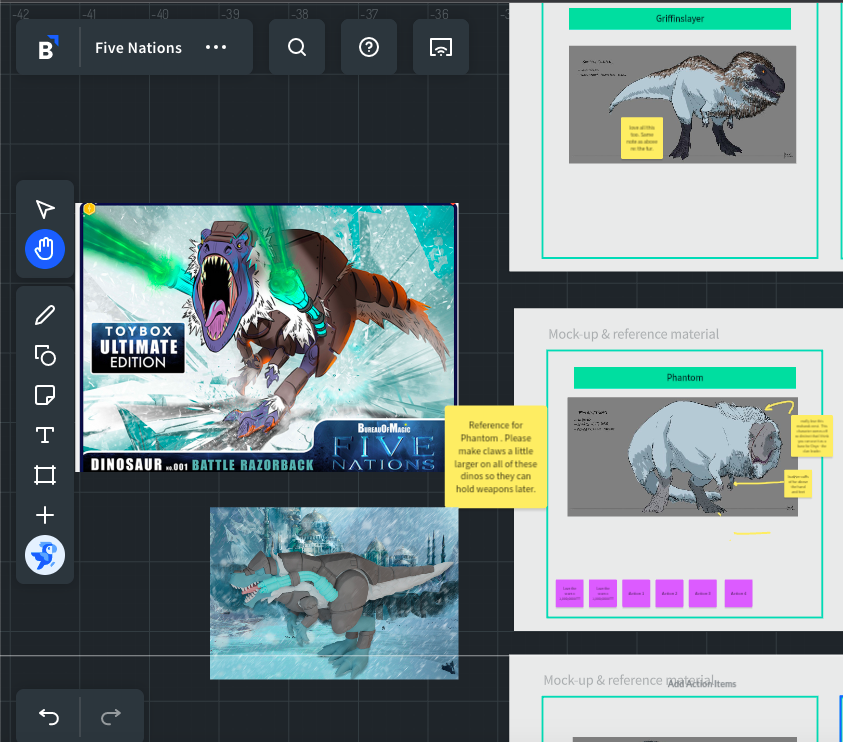Click the Action 2 magenta note
Viewport: 843px width, 742px height.
pos(669,594)
